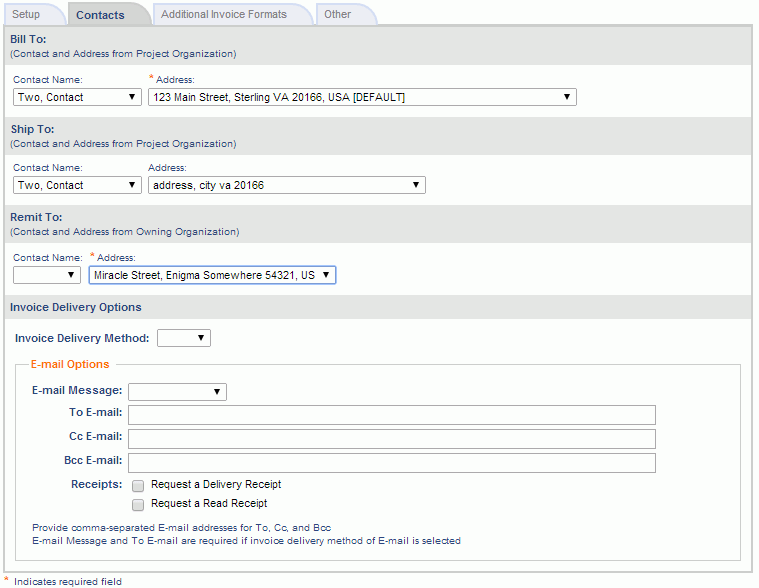The height and width of the screenshot is (588, 759).
Task: Open Remit To Contact Name dropdown
Action: point(46,275)
